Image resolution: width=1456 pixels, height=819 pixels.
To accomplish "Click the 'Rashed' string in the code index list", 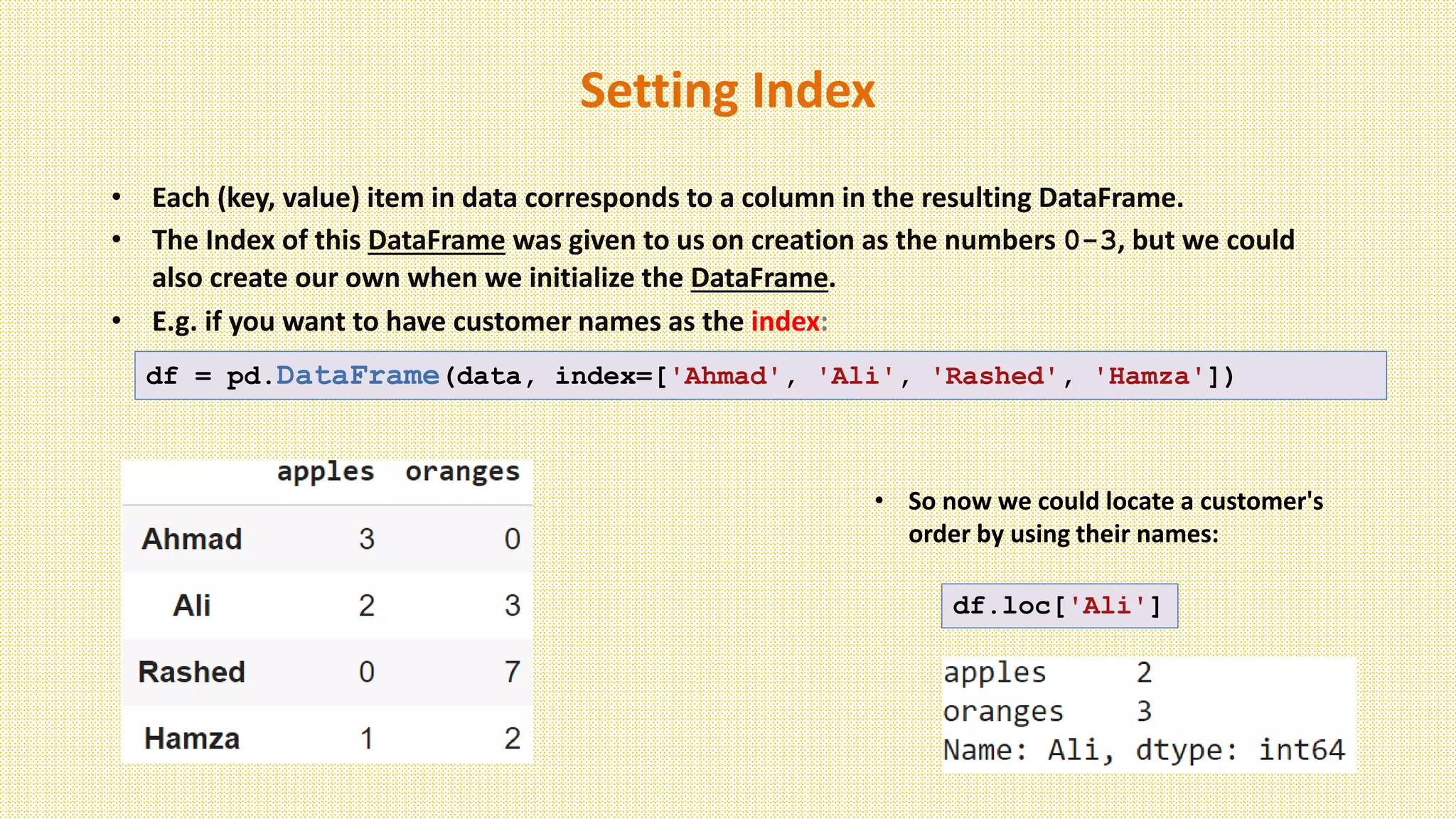I will tap(994, 375).
